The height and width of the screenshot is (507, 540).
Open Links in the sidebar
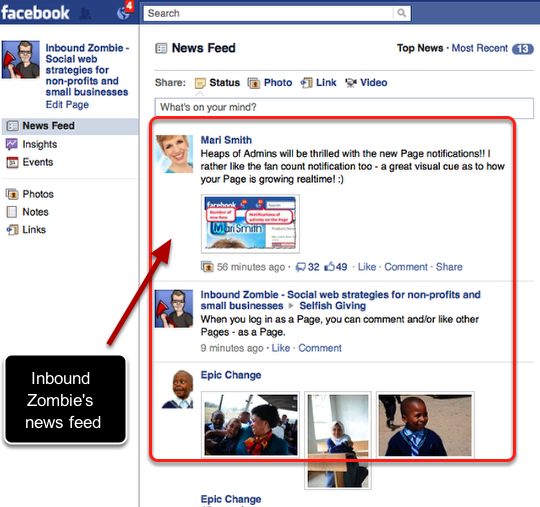point(34,230)
